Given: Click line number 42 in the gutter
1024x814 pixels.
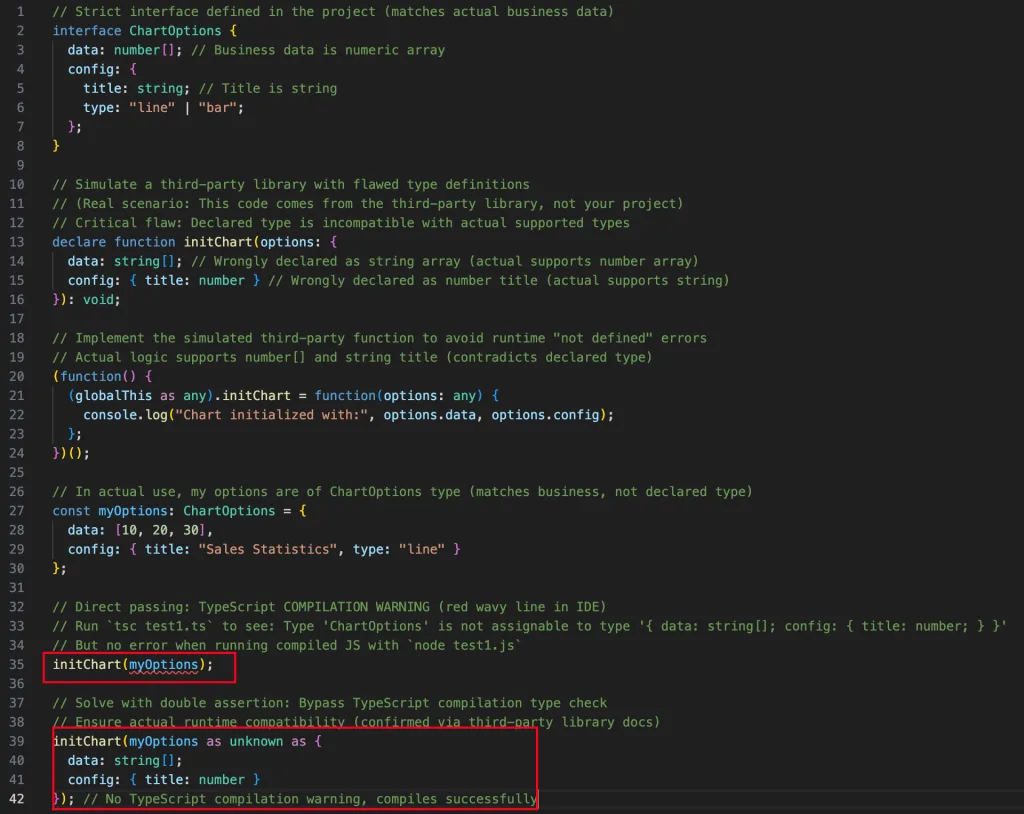Looking at the screenshot, I should [16, 798].
